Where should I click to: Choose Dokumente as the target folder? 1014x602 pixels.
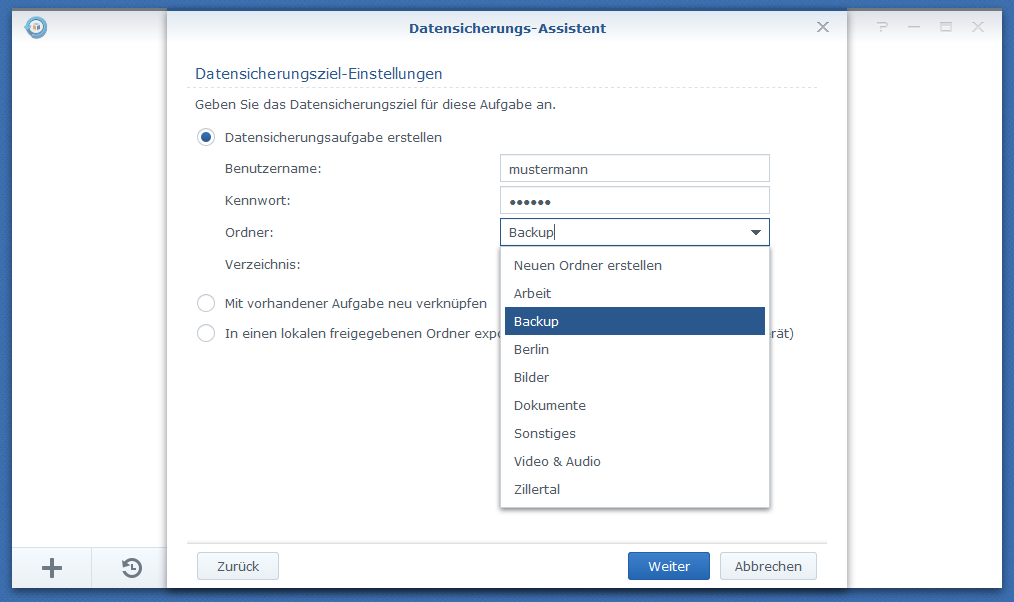[x=549, y=405]
